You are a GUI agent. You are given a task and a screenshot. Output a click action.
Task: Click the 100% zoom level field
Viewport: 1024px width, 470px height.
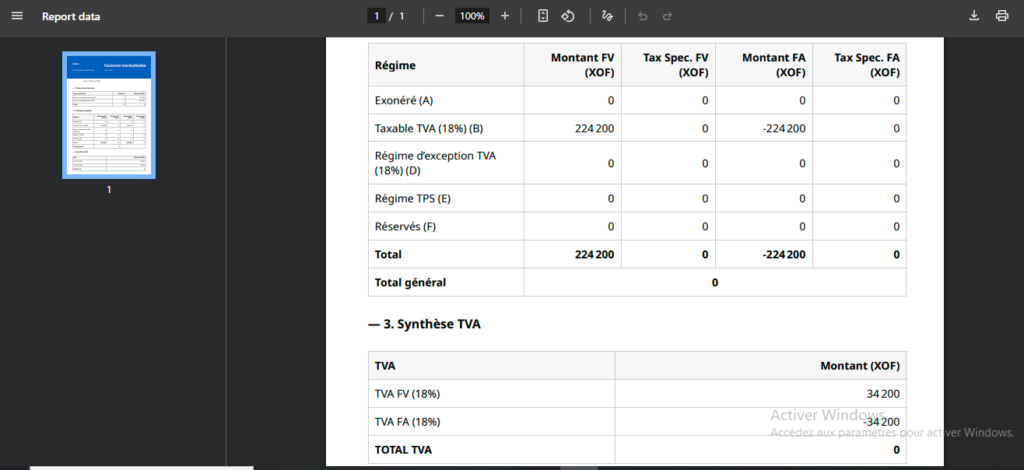(472, 16)
